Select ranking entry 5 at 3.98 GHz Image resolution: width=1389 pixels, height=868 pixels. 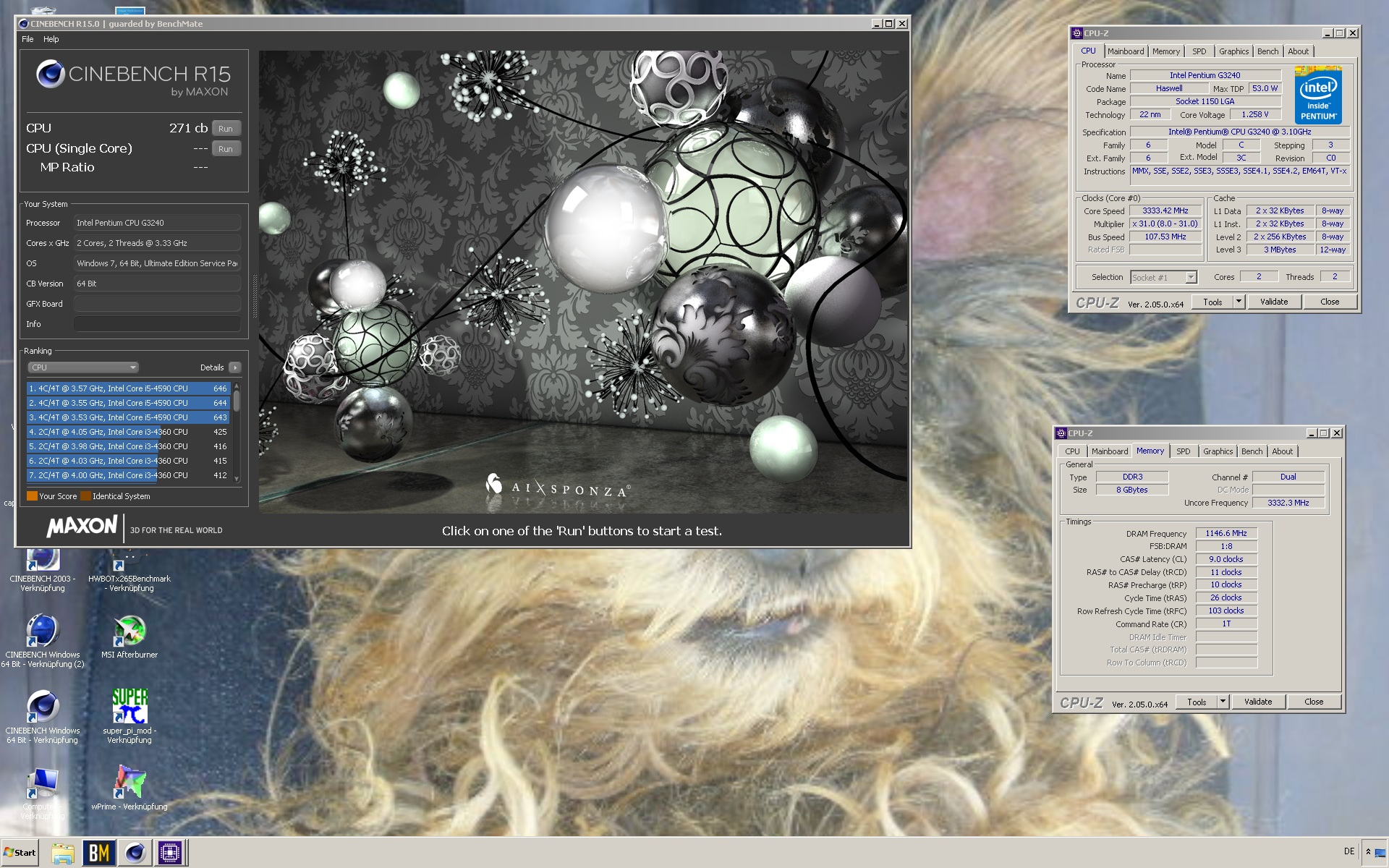(128, 446)
